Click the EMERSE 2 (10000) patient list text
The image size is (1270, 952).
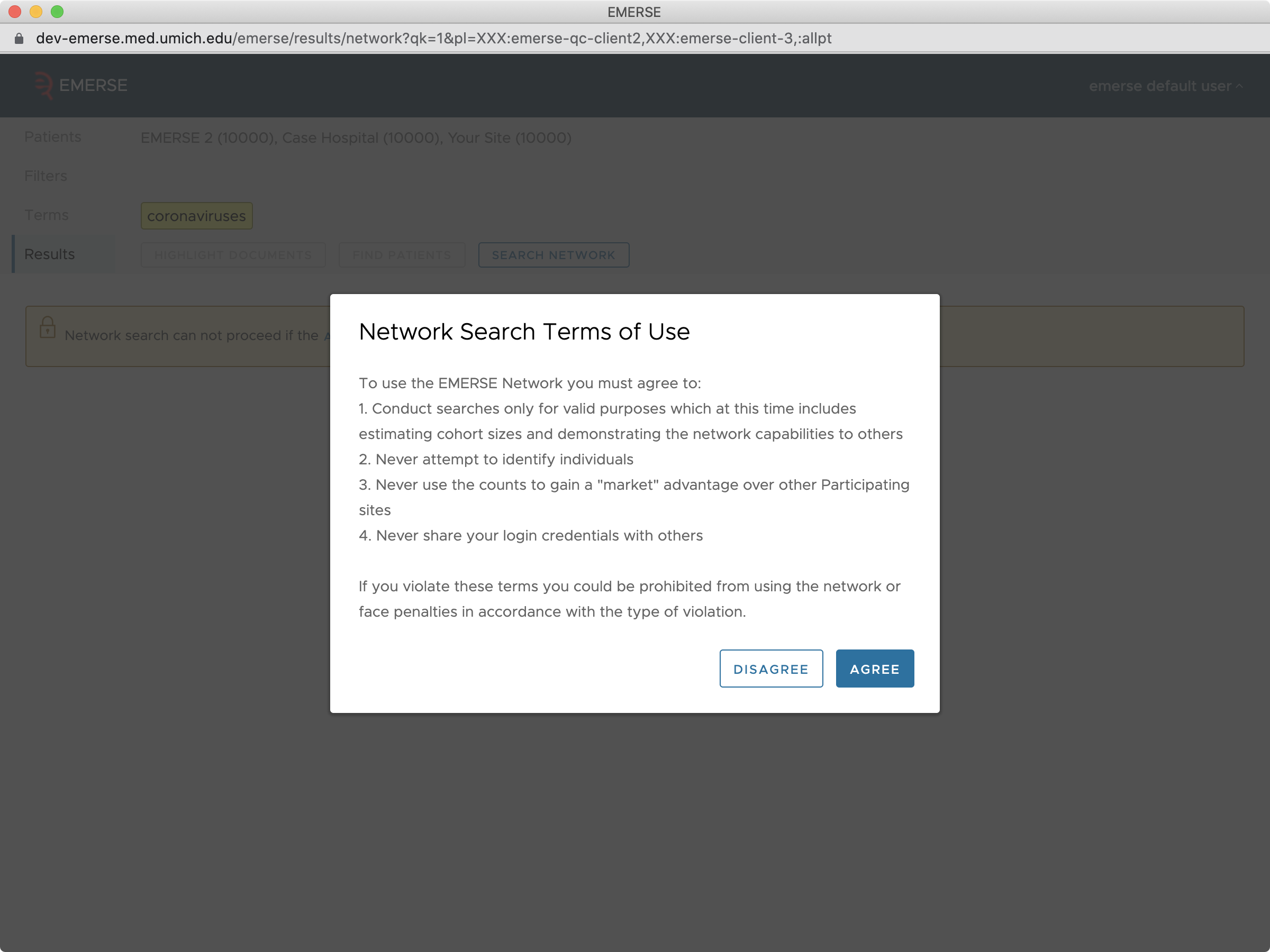[x=207, y=138]
